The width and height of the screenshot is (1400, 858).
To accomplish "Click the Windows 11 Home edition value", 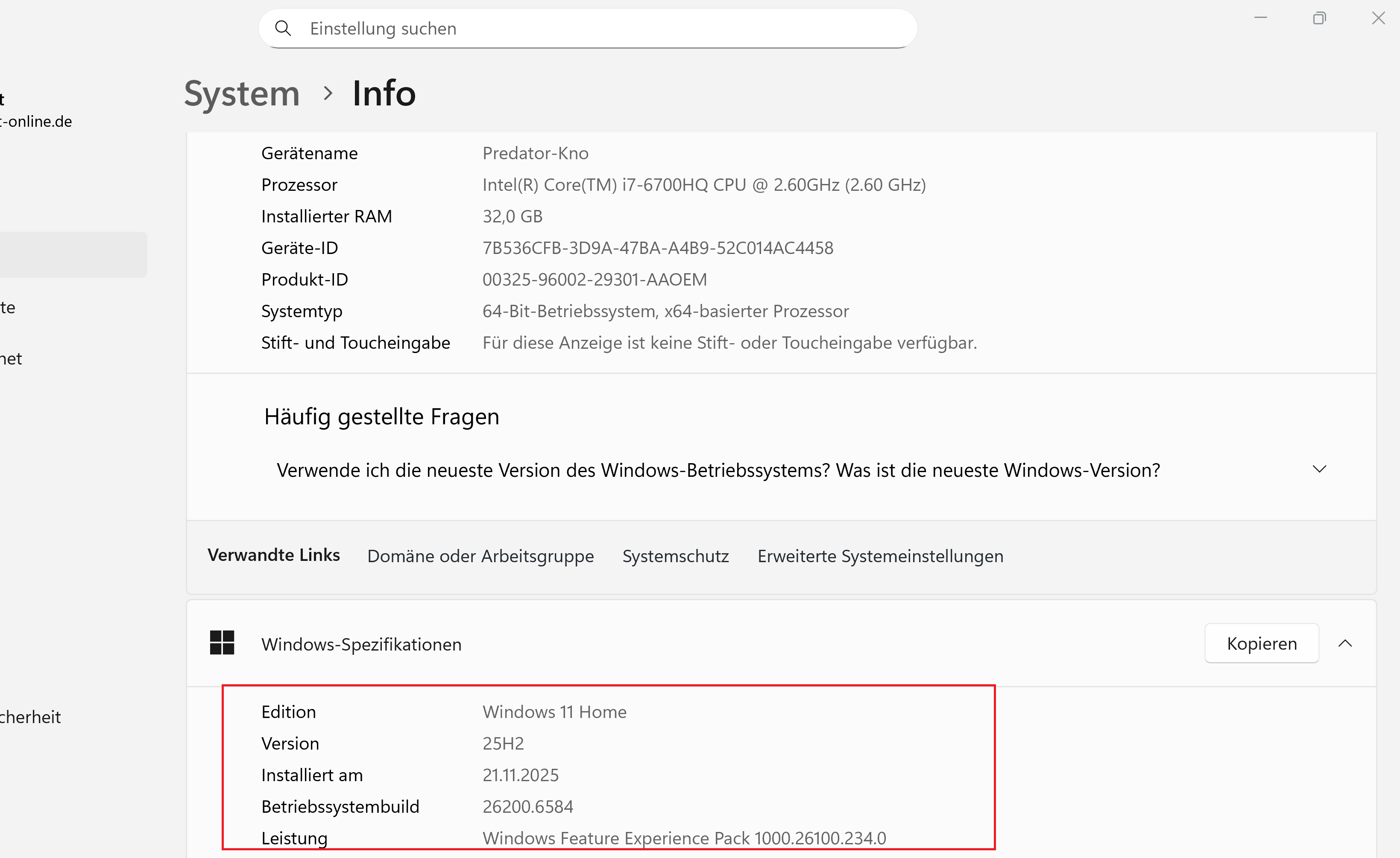I will tap(554, 712).
